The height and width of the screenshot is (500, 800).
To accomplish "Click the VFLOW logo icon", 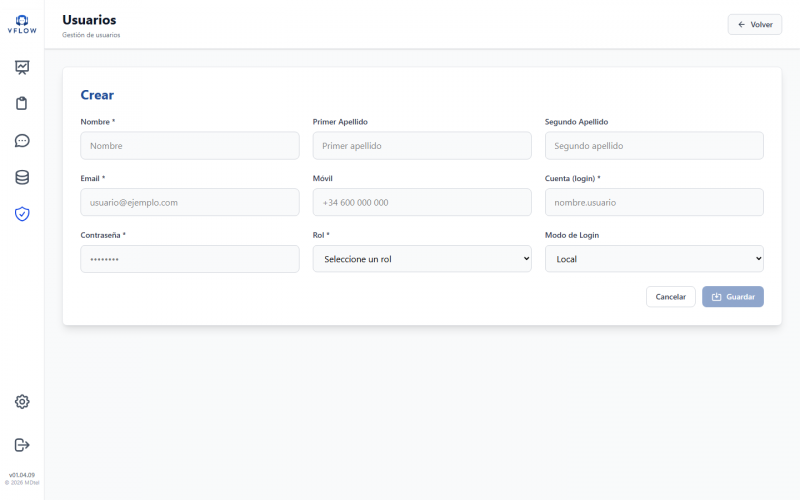I will pos(22,24).
